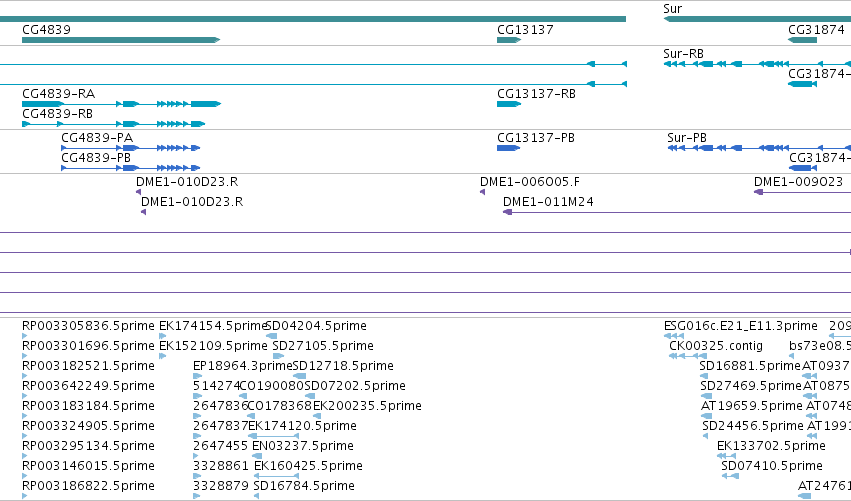Screen dimensions: 851x501
Task: Select the DME1-006O05.F label
Action: pyautogui.click(x=530, y=182)
